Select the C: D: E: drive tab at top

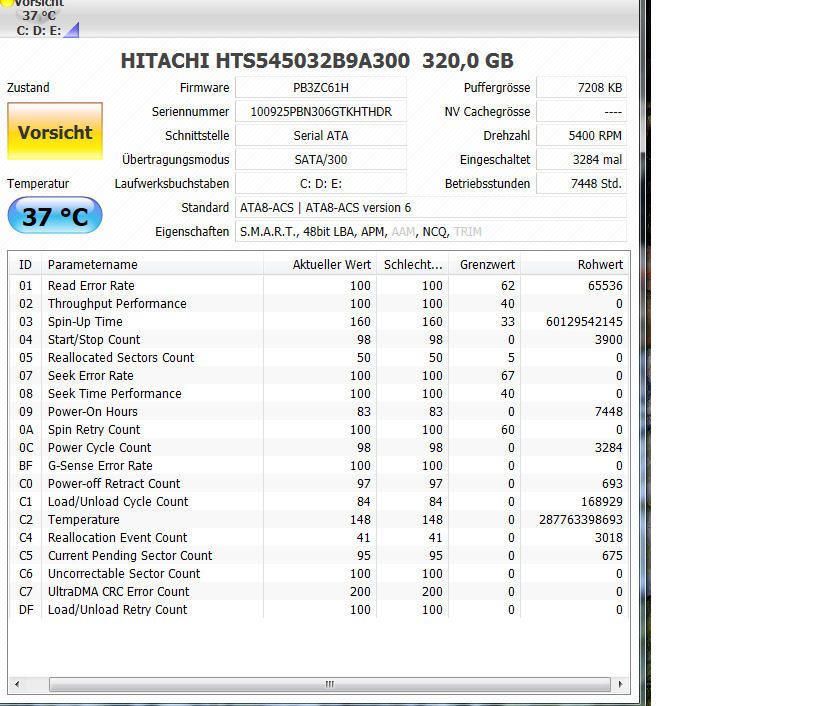pos(41,19)
